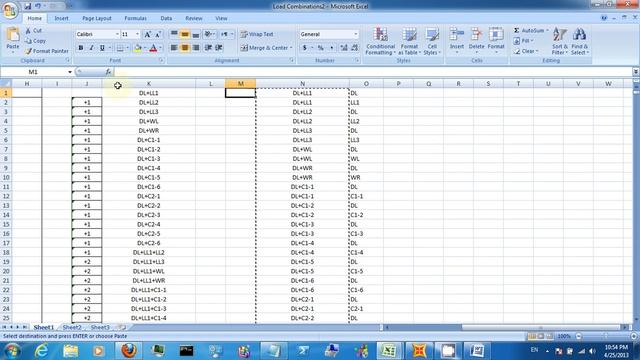Click the Orientation icon

pos(208,34)
